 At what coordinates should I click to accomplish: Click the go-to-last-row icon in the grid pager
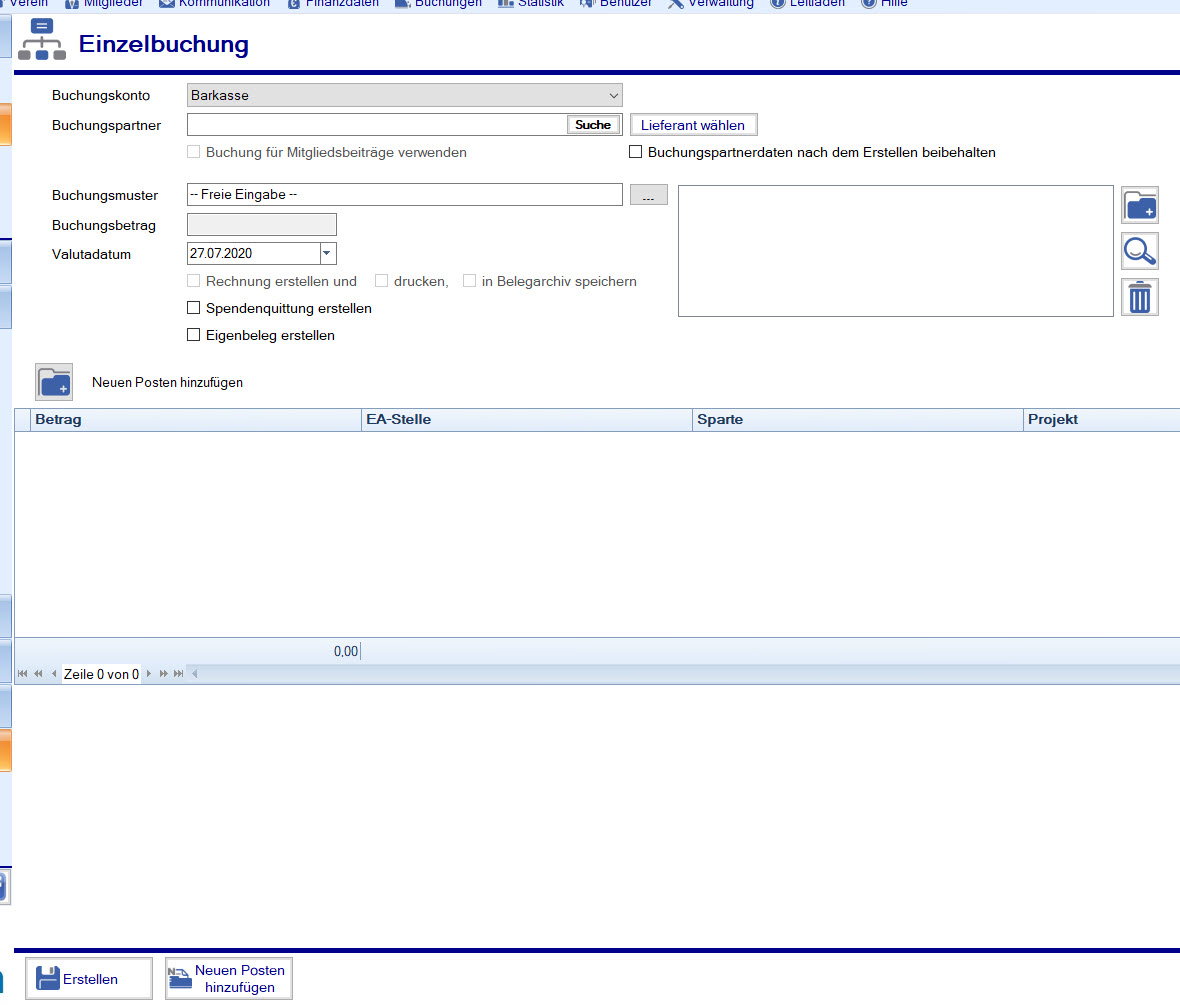pyautogui.click(x=180, y=673)
